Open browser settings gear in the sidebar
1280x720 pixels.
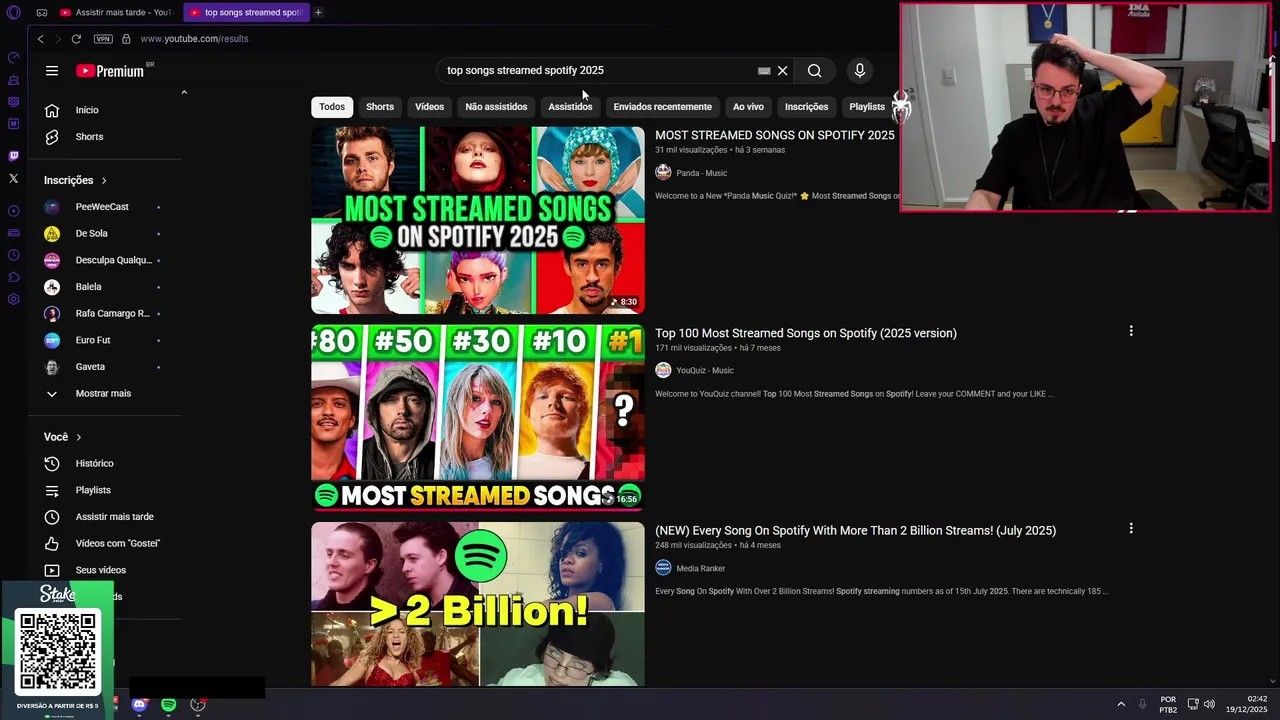click(13, 299)
